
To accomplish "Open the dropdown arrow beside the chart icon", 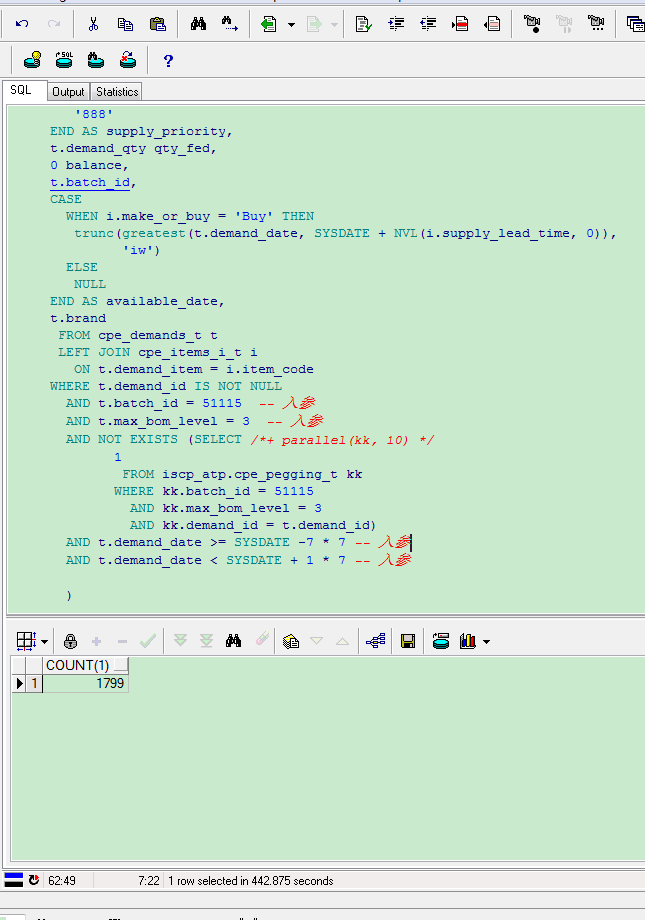I will tap(487, 642).
